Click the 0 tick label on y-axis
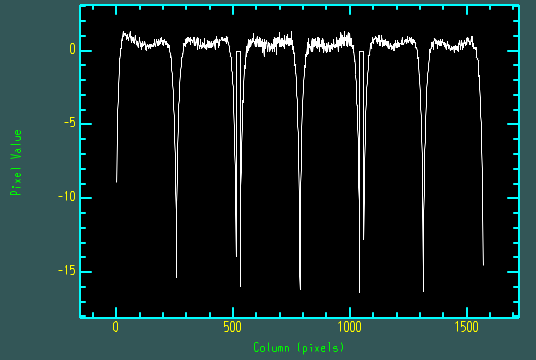The width and height of the screenshot is (536, 360). coord(72,50)
